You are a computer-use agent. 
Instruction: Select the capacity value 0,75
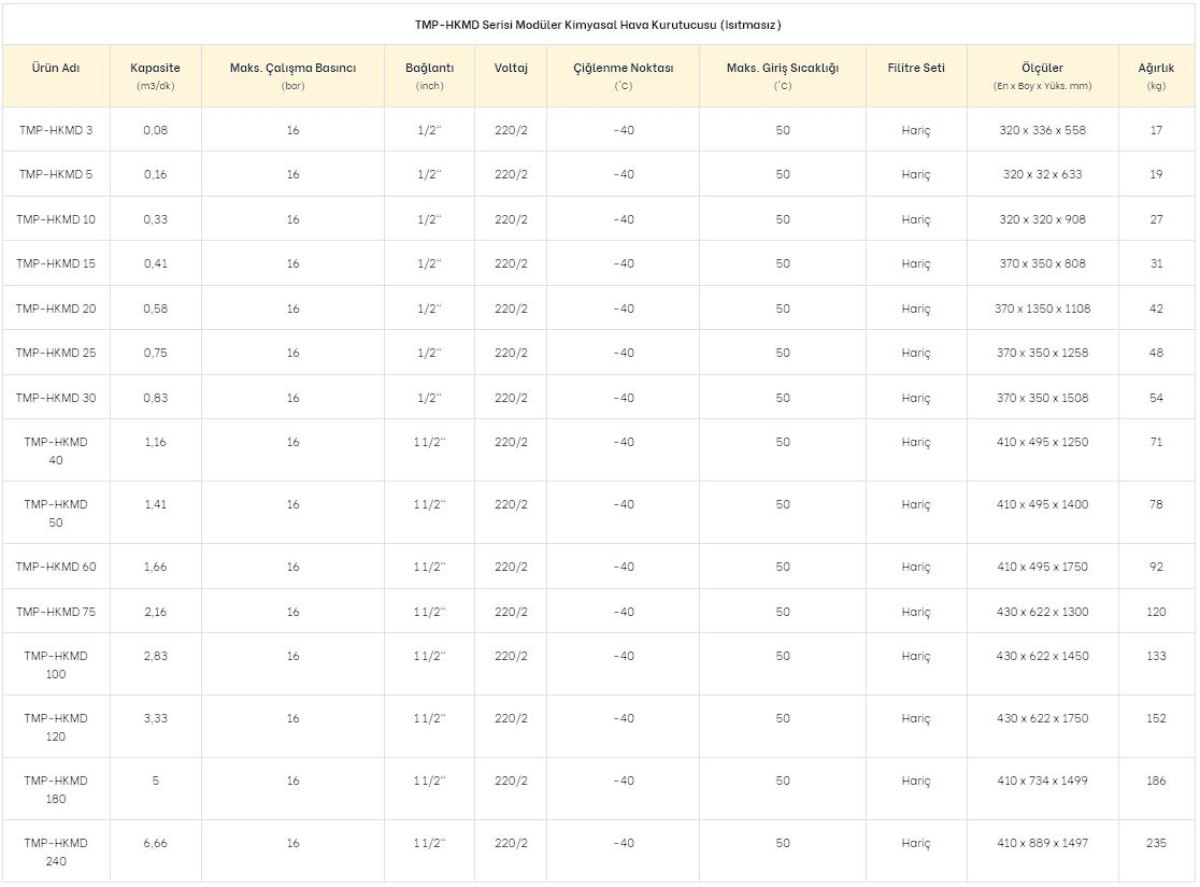[155, 353]
